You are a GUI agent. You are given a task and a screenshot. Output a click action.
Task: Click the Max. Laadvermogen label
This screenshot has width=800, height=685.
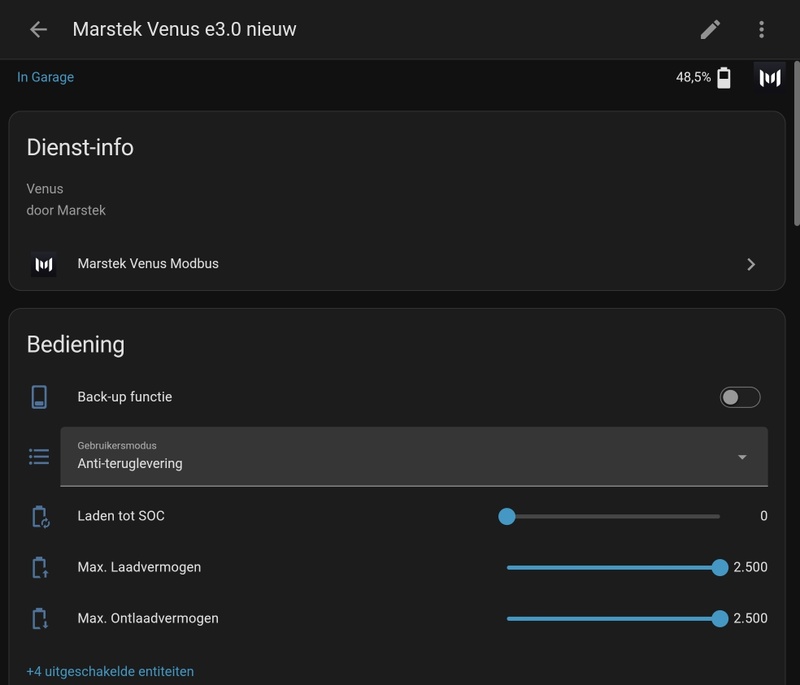tap(139, 567)
